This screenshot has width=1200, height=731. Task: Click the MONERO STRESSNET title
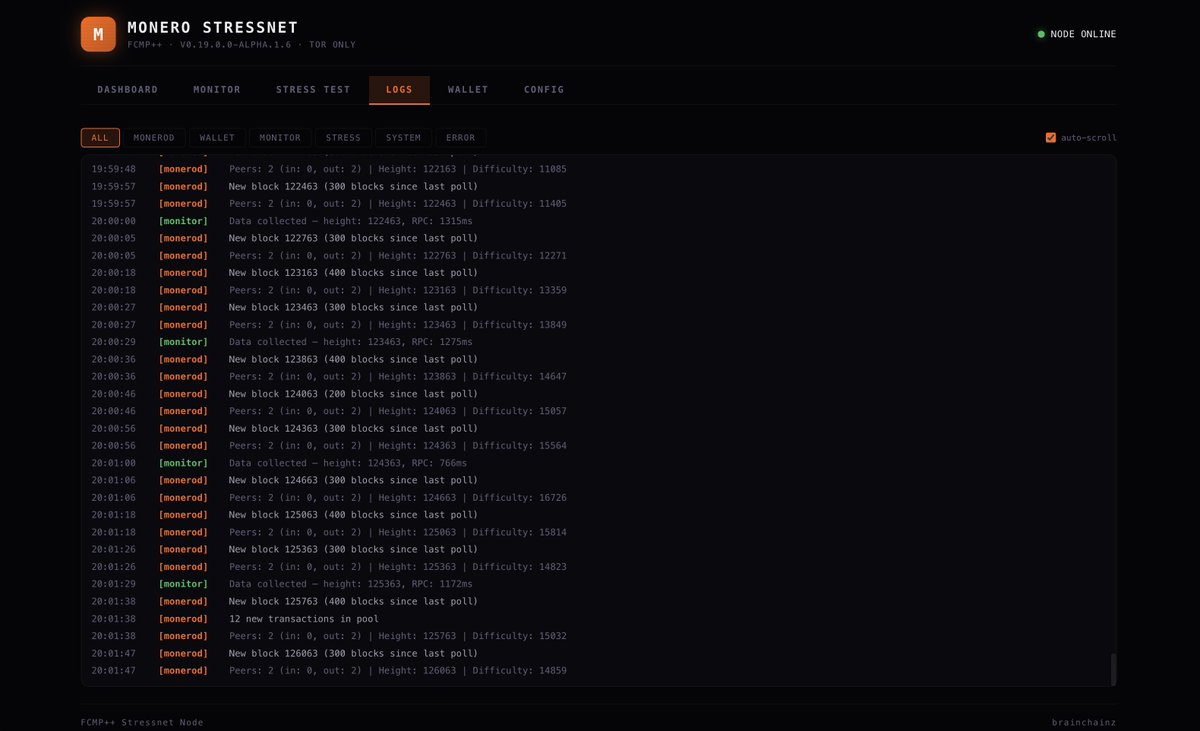point(213,28)
